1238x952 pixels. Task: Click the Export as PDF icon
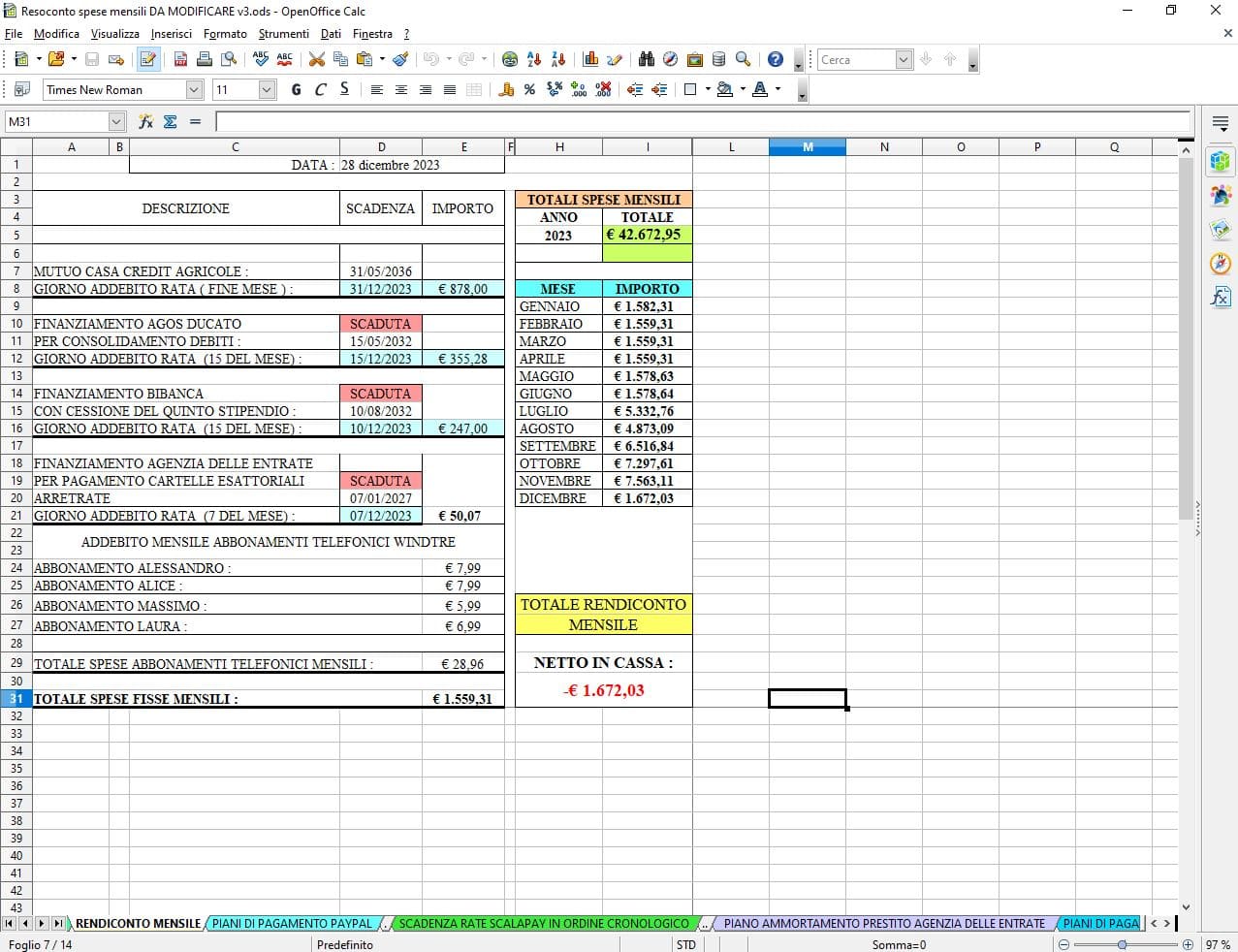(180, 59)
